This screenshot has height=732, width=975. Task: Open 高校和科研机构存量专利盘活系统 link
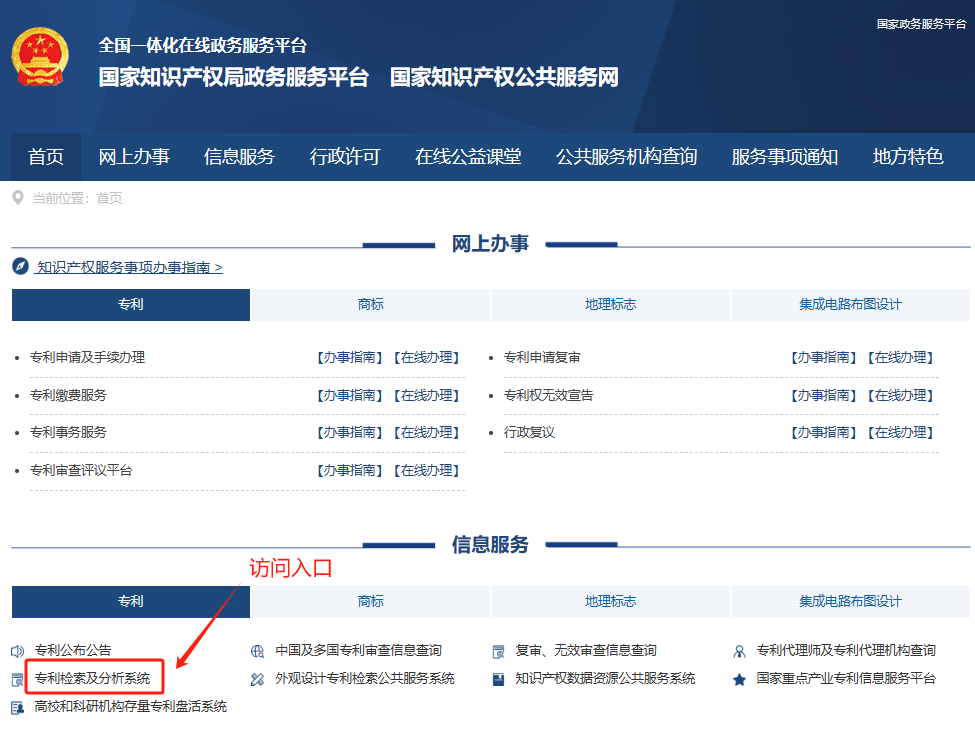pyautogui.click(x=131, y=707)
